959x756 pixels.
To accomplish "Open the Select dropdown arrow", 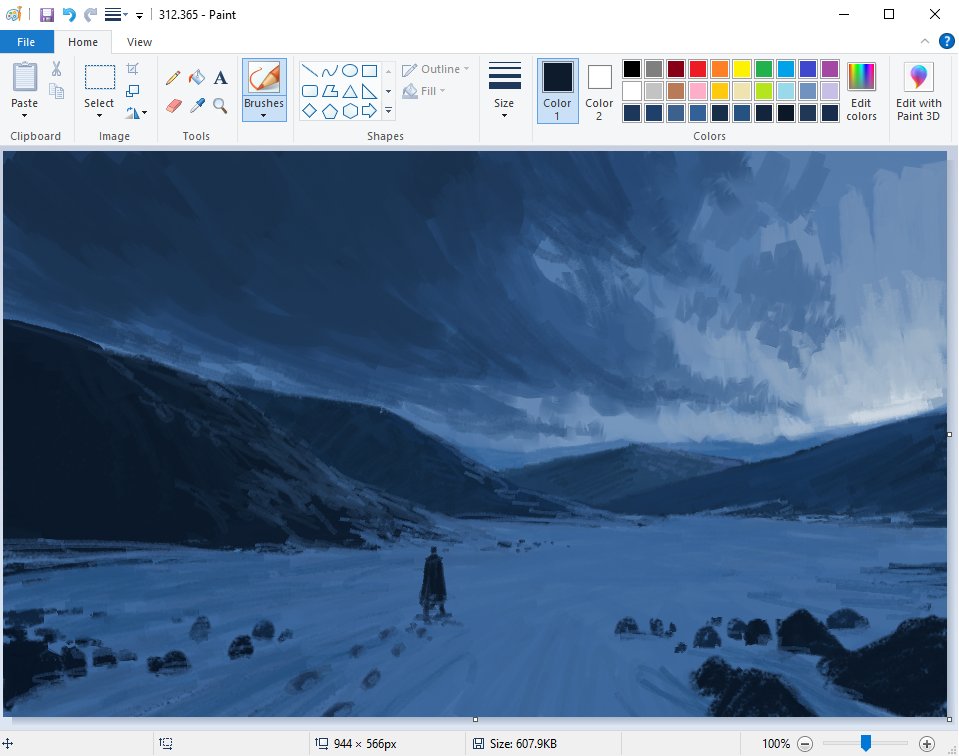I will point(99,116).
